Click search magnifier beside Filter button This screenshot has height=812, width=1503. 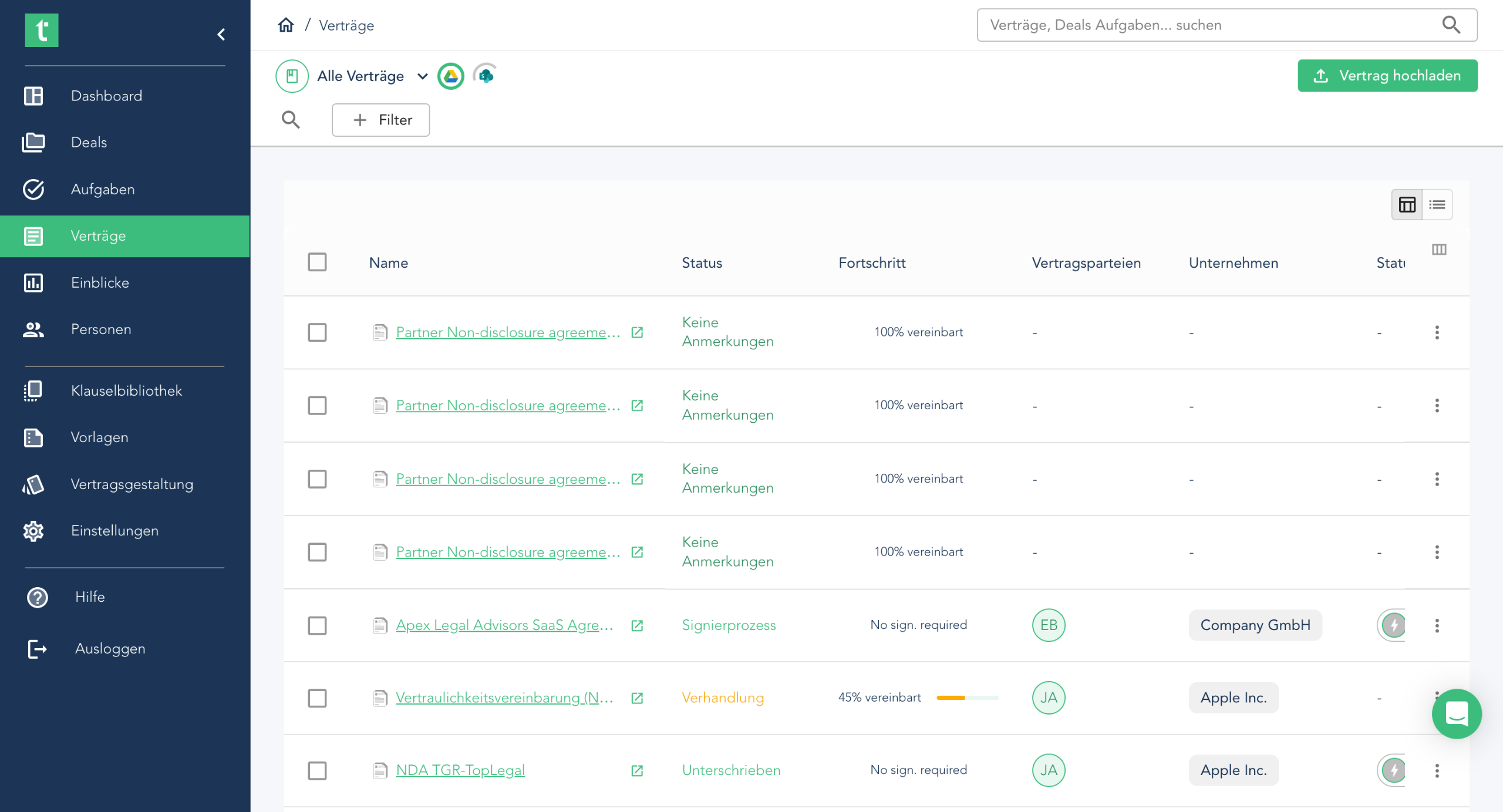[x=291, y=120]
